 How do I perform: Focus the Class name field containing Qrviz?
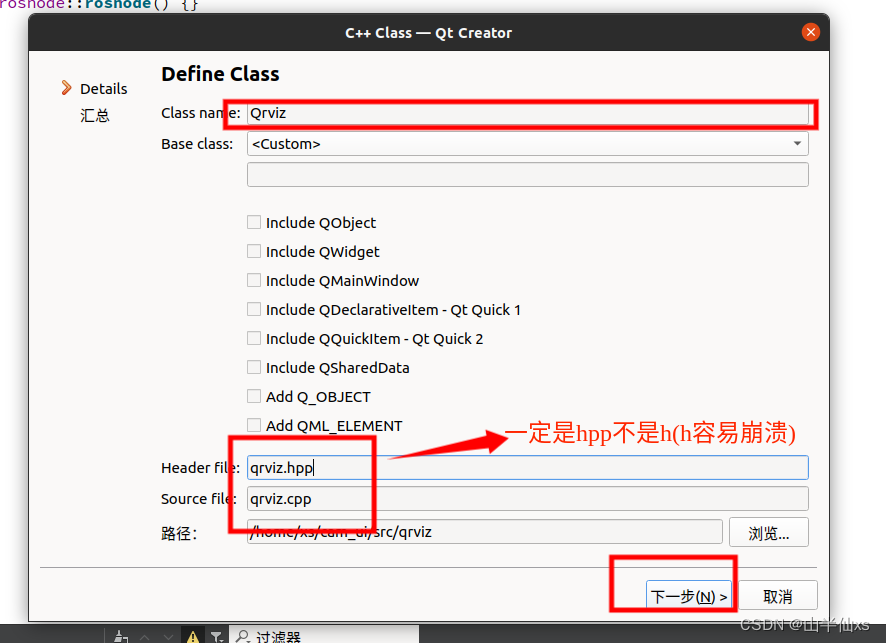click(527, 113)
